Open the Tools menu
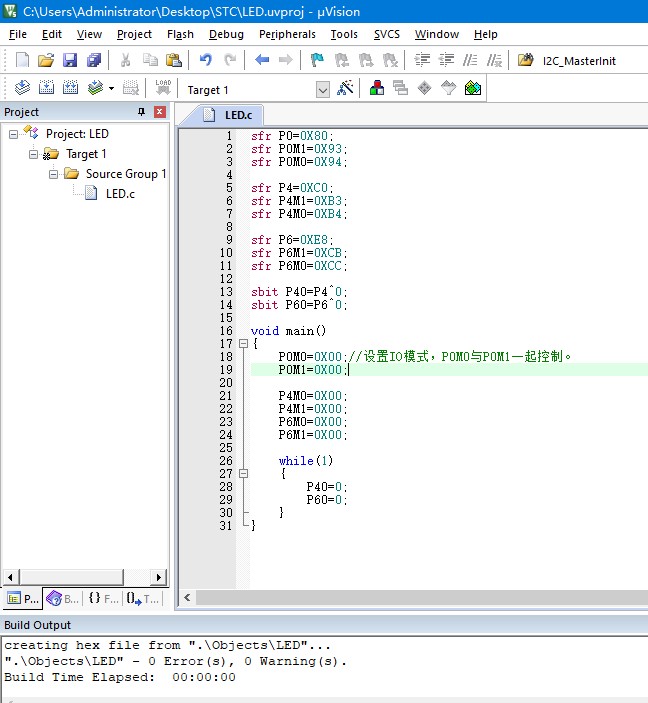Screen dimensions: 648x703 click(x=344, y=35)
